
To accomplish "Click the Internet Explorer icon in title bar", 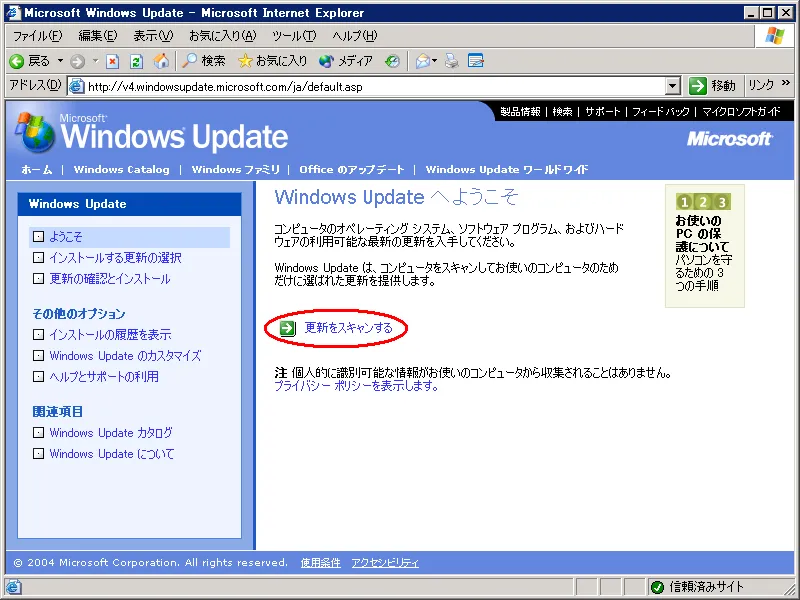I will tap(13, 12).
